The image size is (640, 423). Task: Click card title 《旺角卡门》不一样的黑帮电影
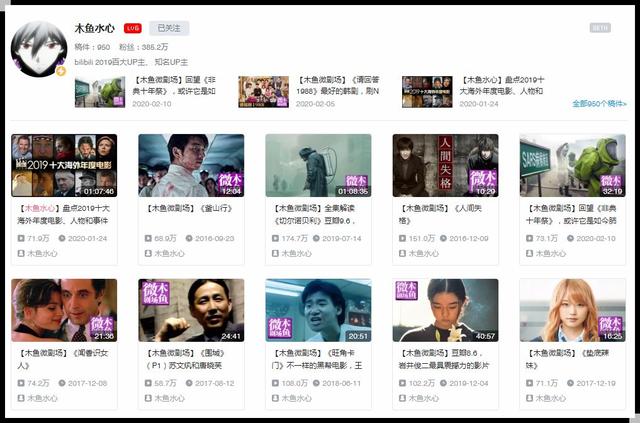317,359
